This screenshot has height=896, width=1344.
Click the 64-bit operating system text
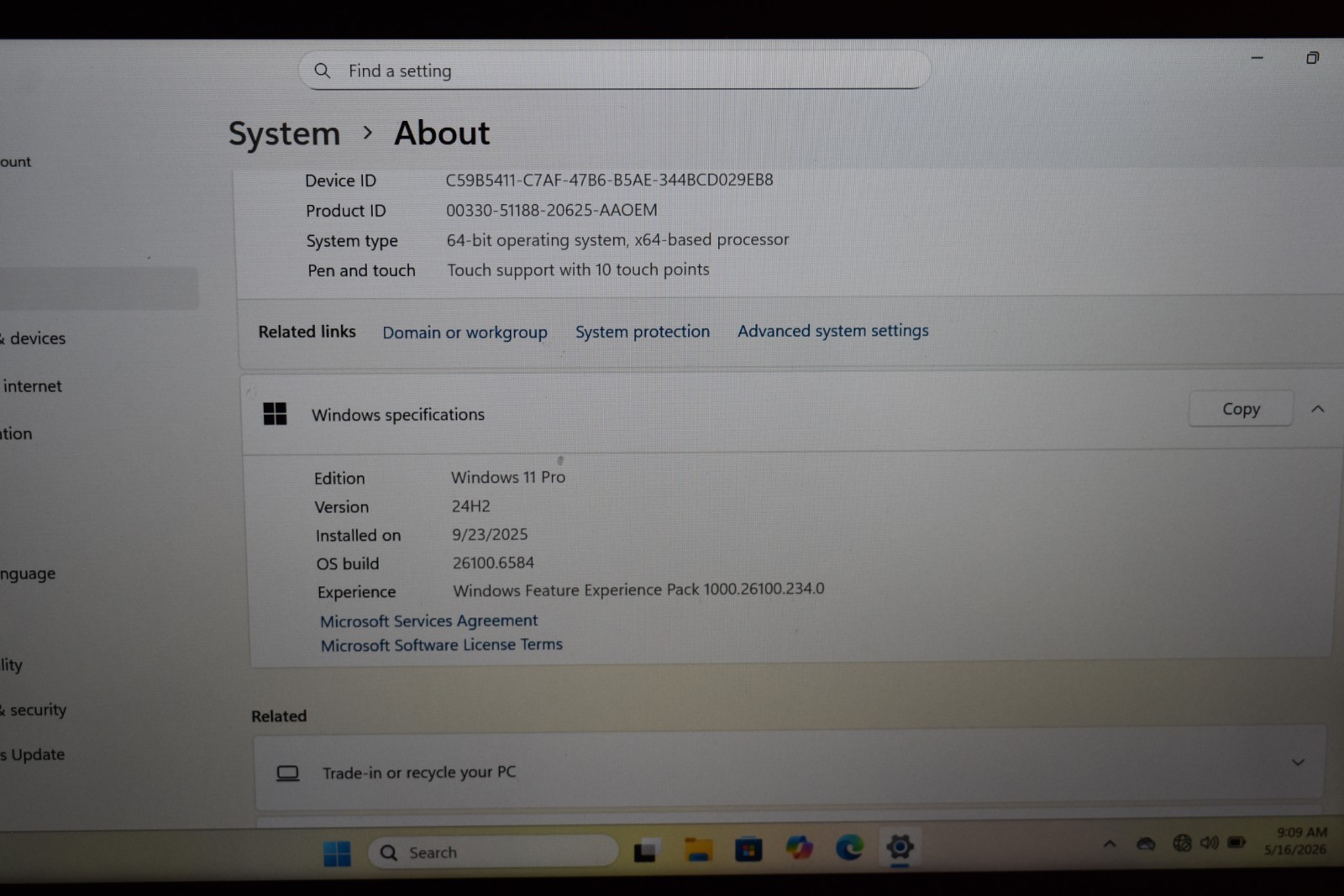pyautogui.click(x=617, y=240)
